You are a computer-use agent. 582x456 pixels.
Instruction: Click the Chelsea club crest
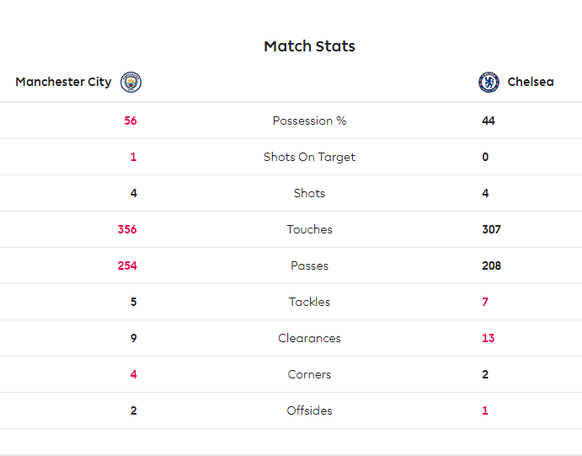[x=488, y=82]
